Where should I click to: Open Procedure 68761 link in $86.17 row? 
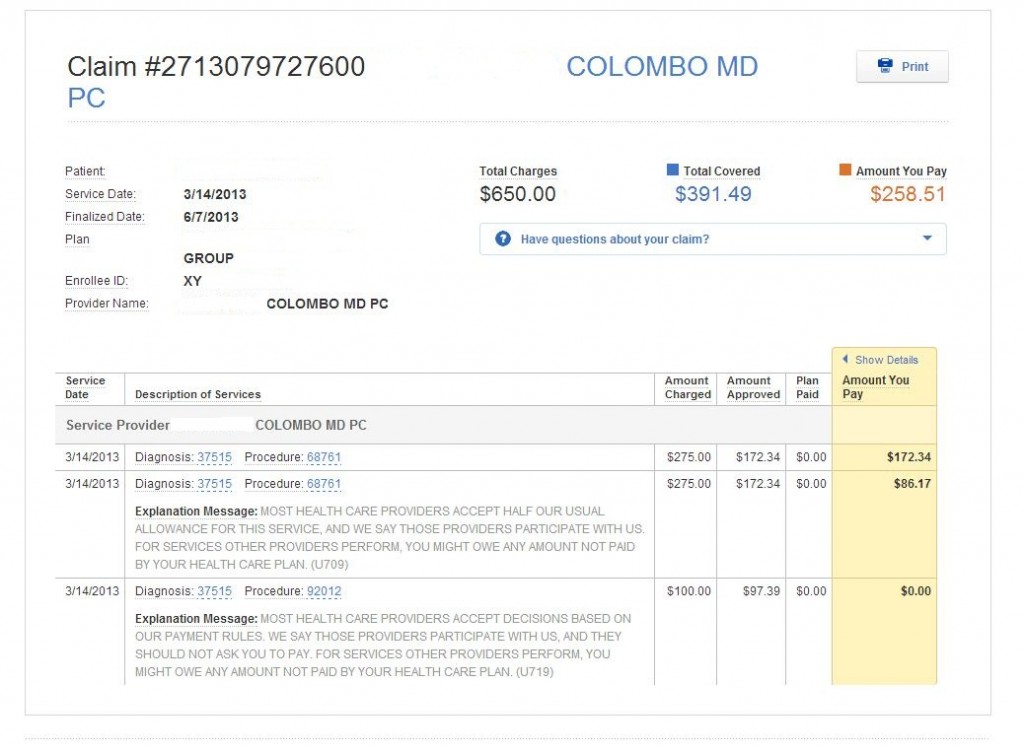(324, 485)
